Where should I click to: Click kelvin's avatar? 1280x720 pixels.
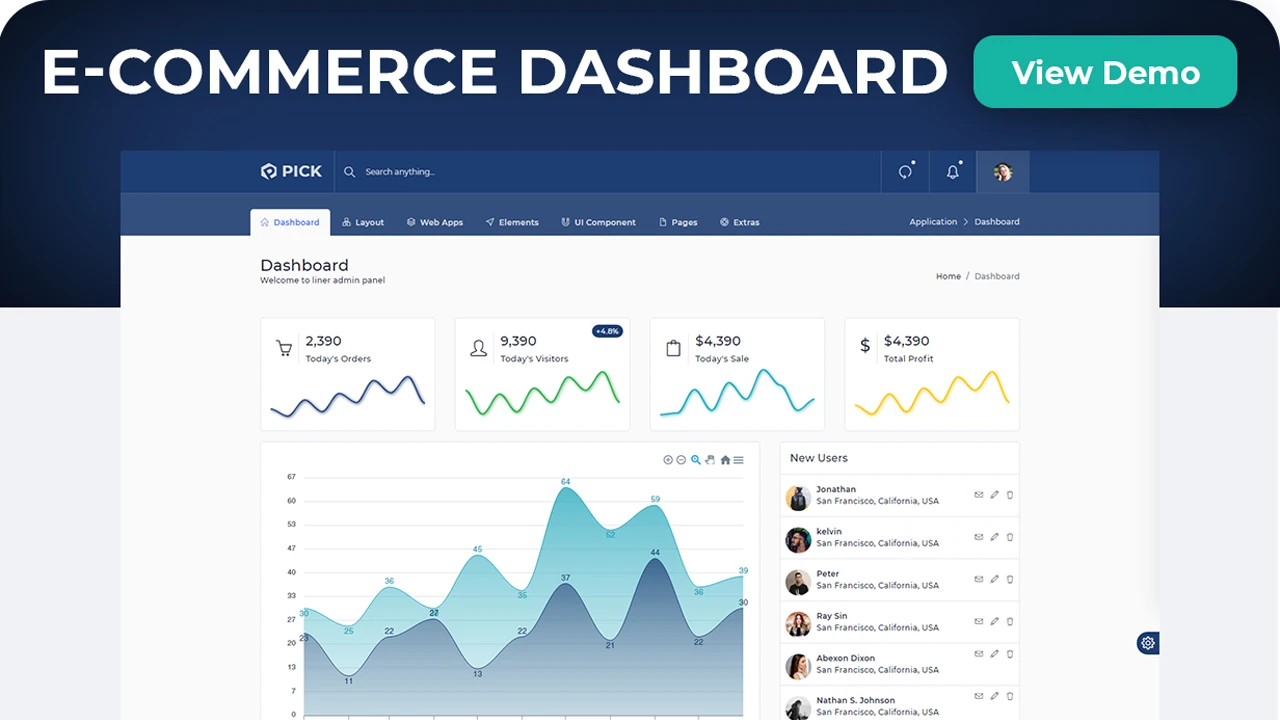click(798, 540)
